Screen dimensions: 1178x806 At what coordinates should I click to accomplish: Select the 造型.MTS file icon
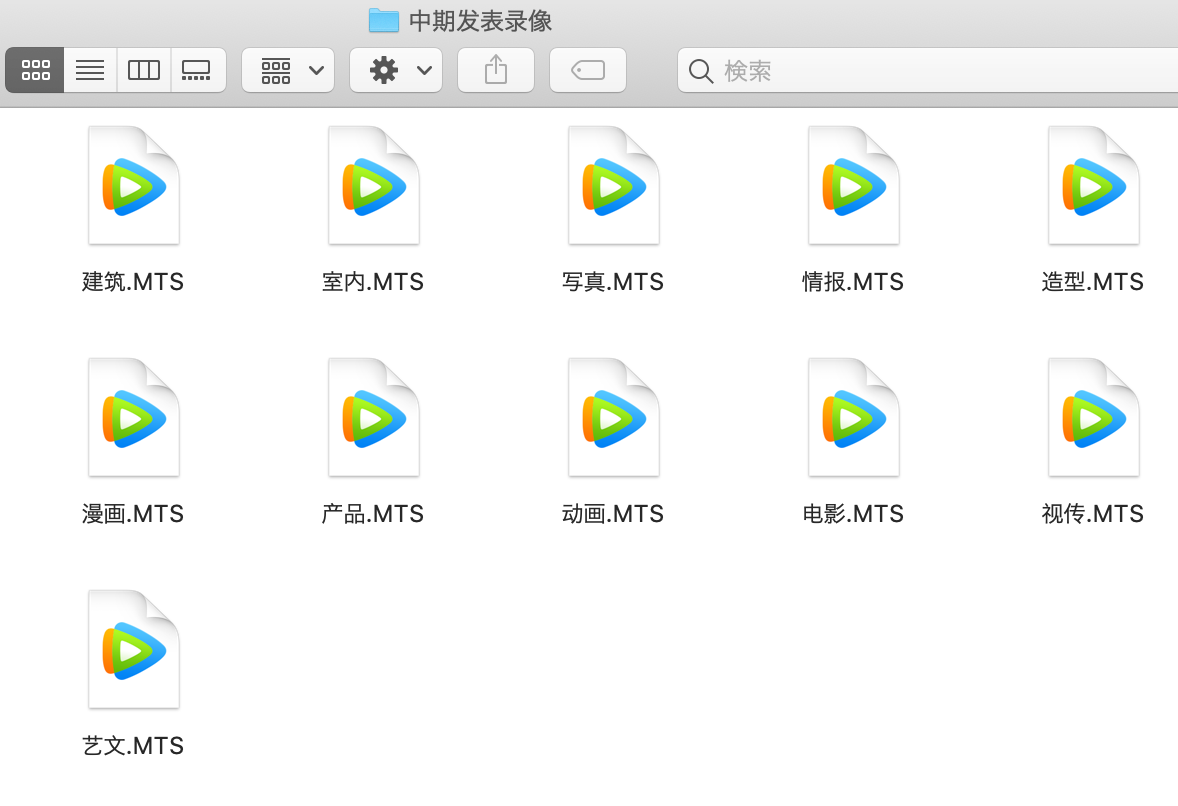tap(1094, 186)
